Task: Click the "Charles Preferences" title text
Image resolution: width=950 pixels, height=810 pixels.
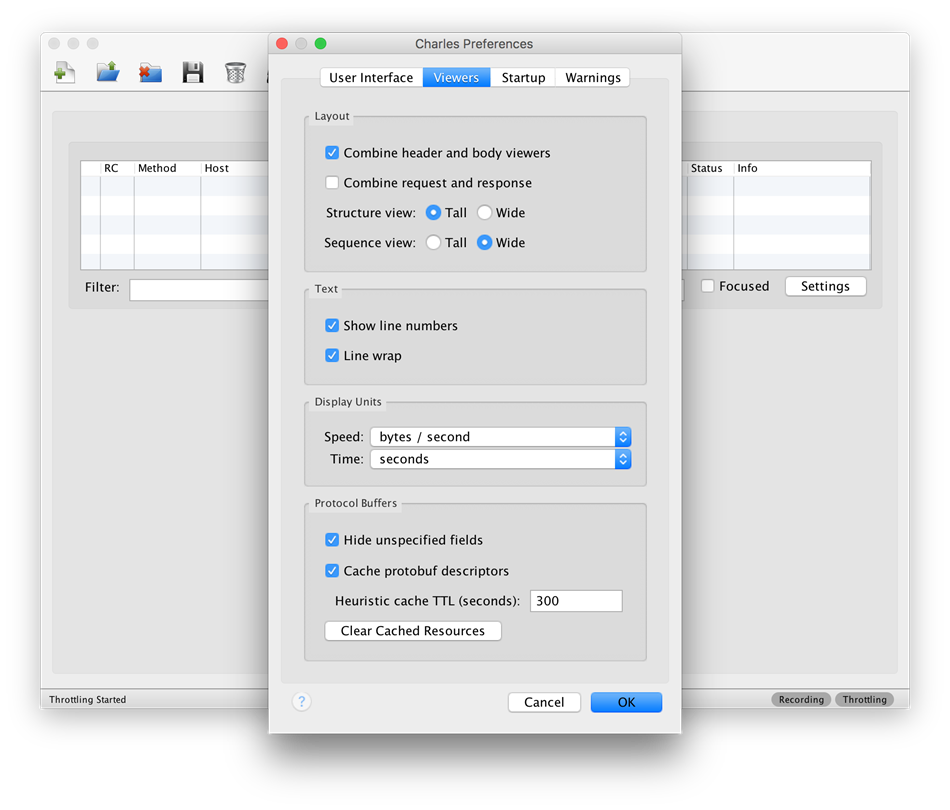Action: 474,44
